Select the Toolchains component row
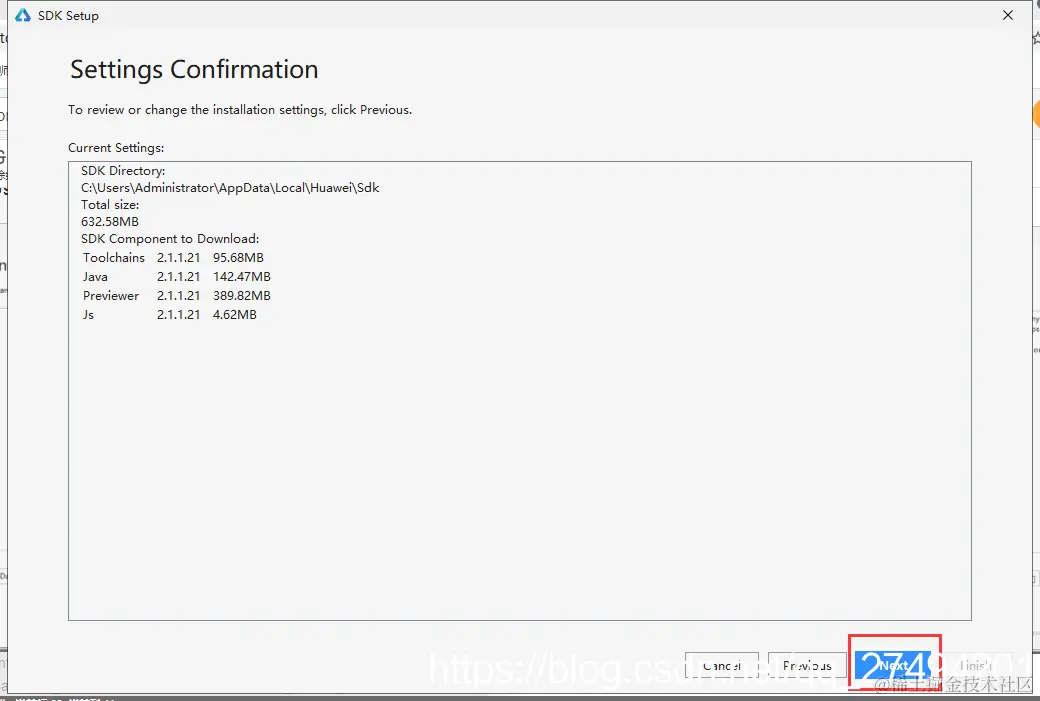The image size is (1040, 701). 173,257
